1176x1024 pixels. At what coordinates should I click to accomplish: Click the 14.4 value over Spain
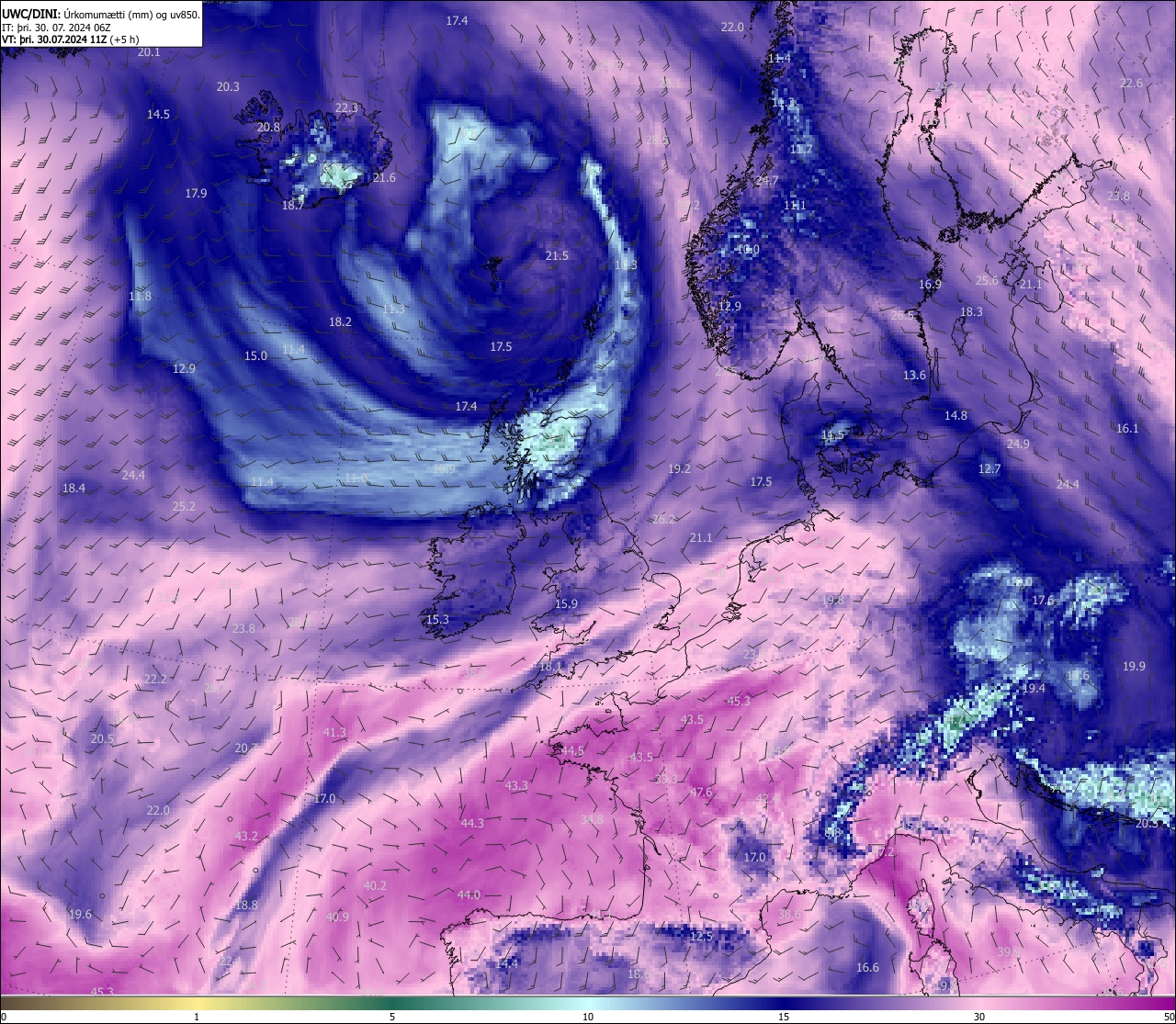(x=506, y=962)
